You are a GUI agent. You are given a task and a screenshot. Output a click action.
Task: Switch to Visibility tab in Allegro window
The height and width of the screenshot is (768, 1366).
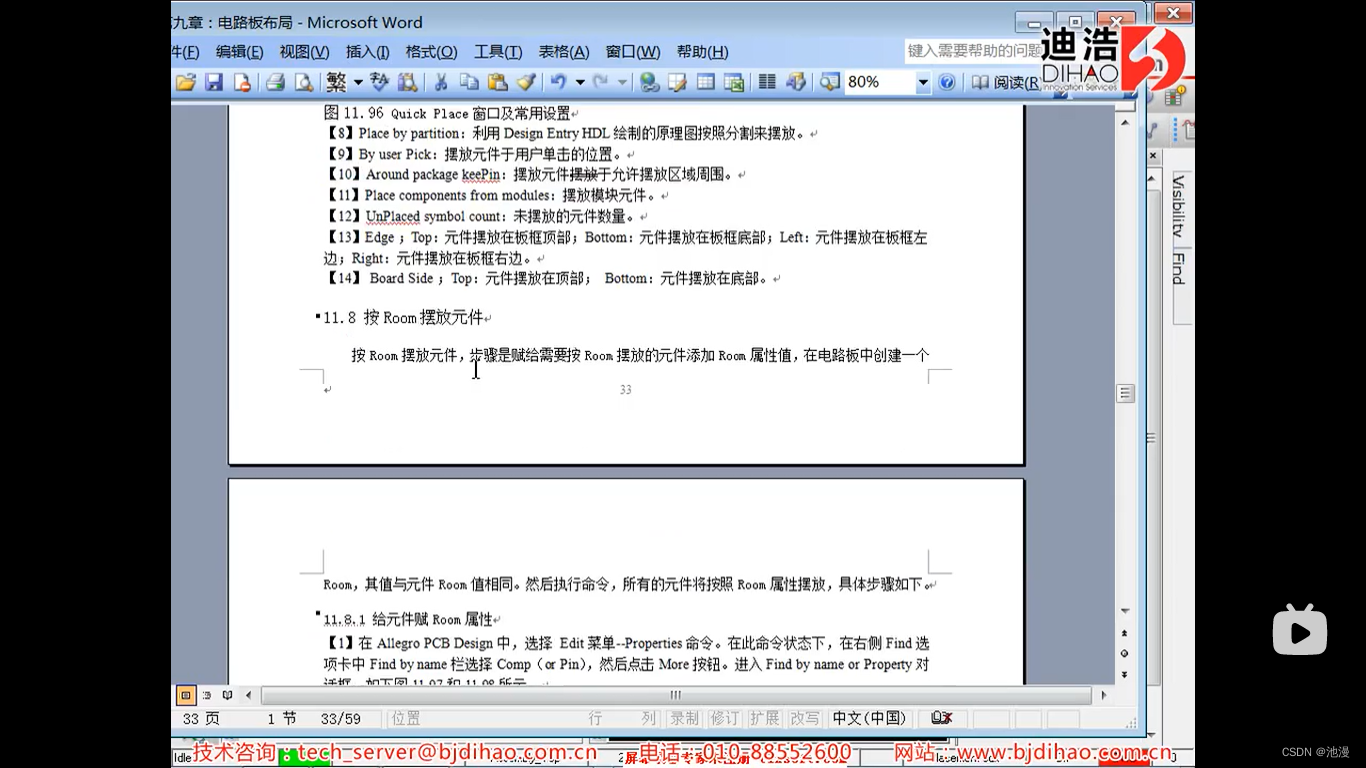(x=1179, y=205)
